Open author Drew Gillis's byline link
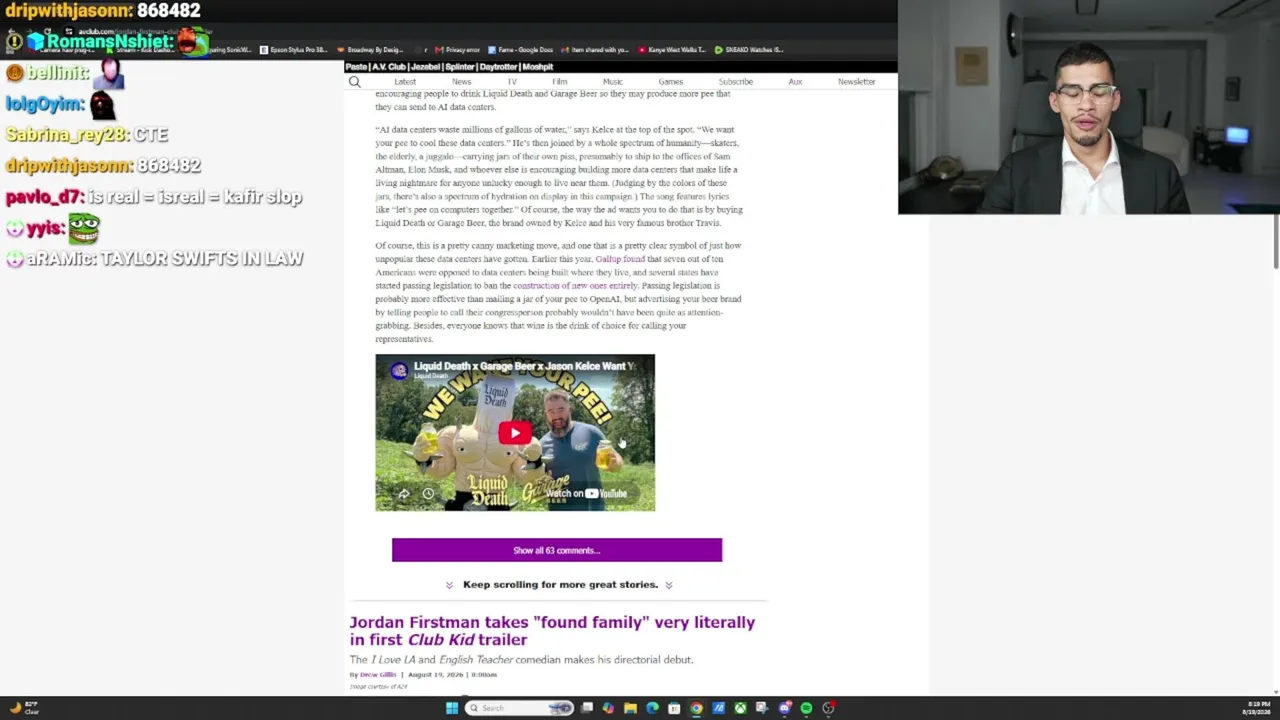This screenshot has width=1280, height=720. pyautogui.click(x=378, y=675)
